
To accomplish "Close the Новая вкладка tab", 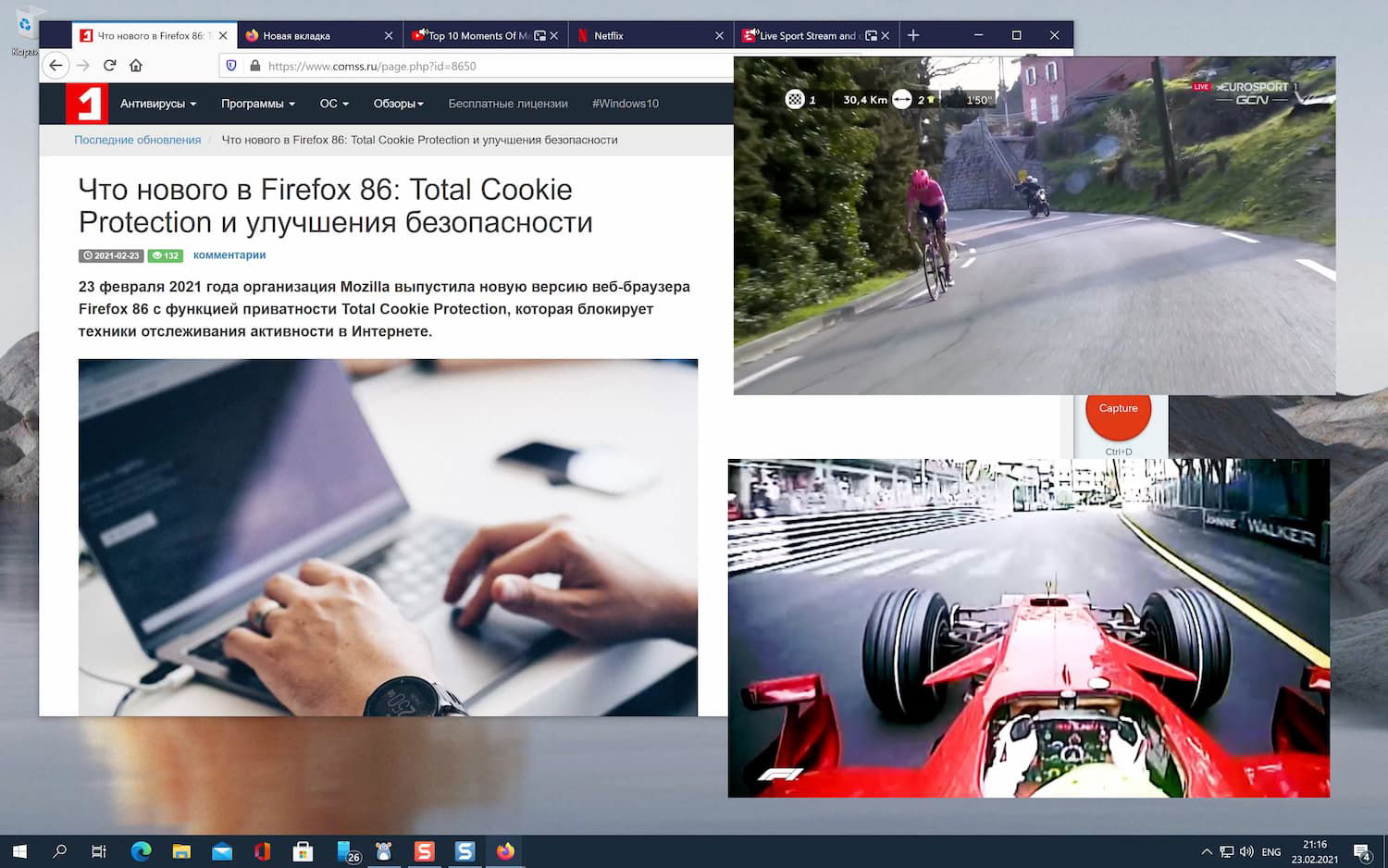I will coord(389,36).
